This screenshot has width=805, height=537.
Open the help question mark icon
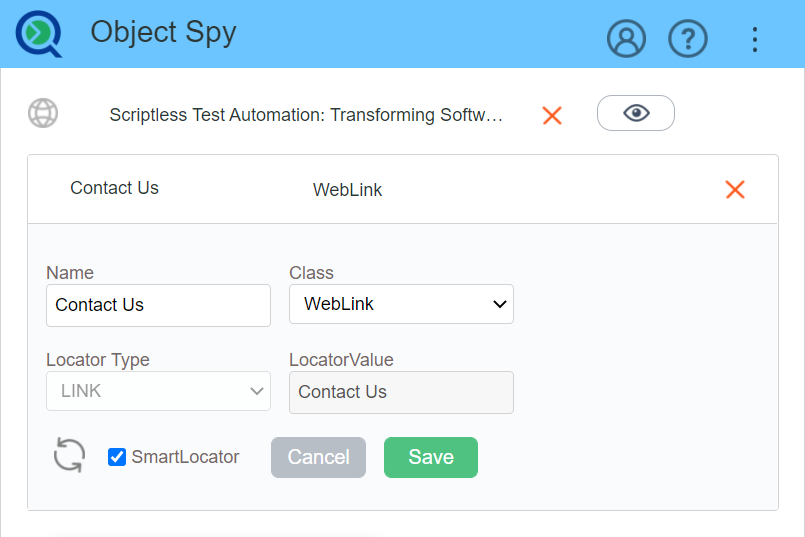(x=687, y=39)
